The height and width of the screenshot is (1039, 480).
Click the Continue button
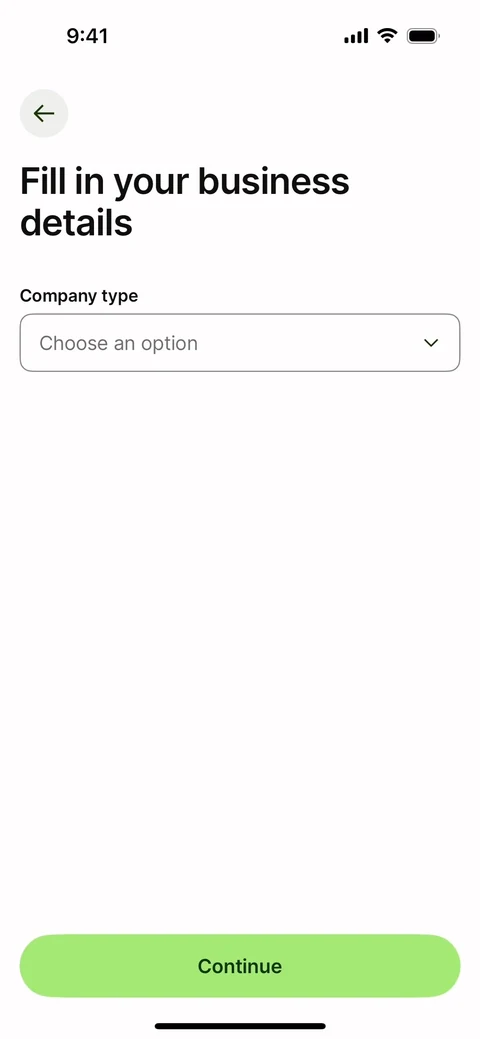240,966
